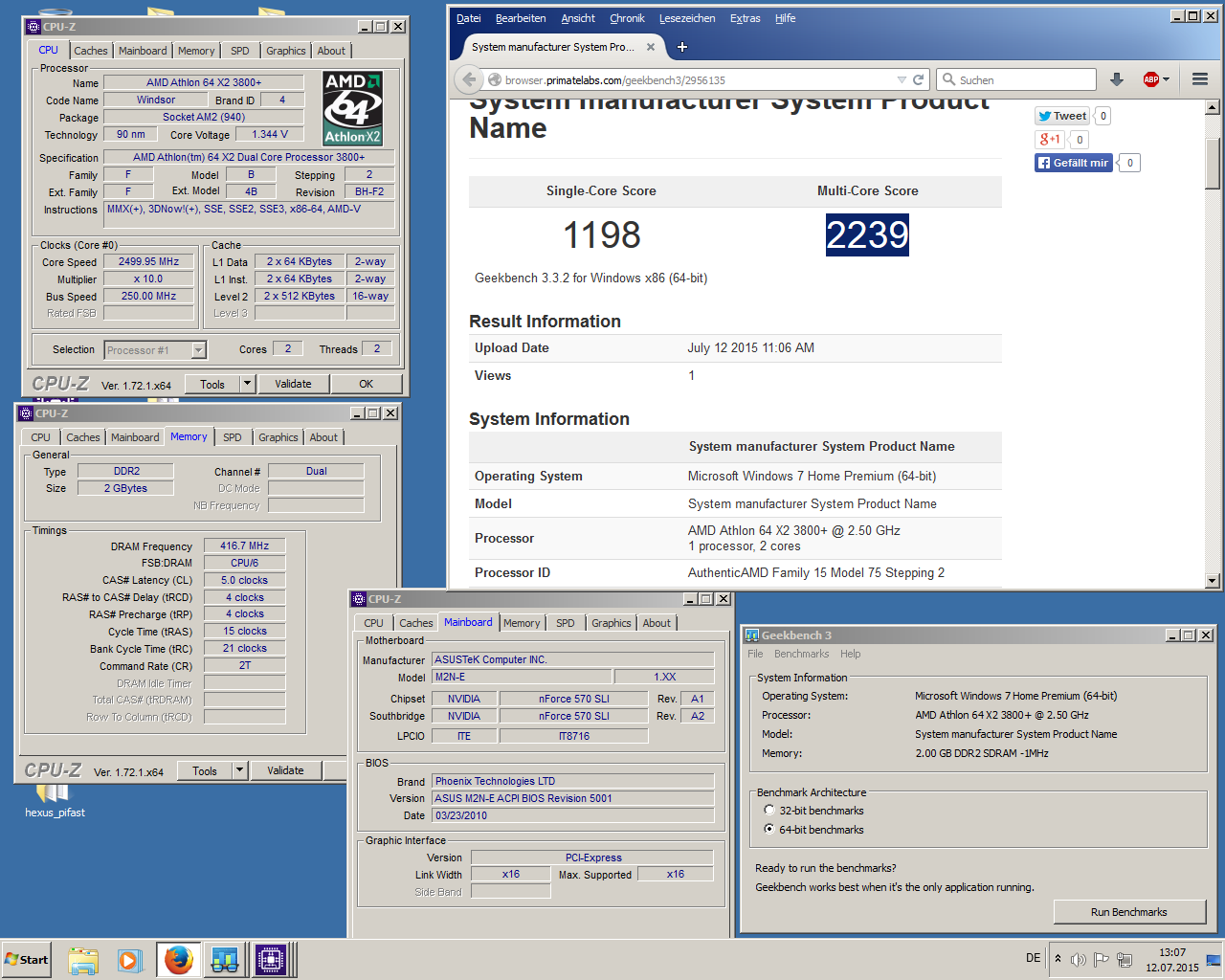Switch to Memory tab in Mainboard CPU-Z window
The width and height of the screenshot is (1225, 980).
click(x=522, y=623)
